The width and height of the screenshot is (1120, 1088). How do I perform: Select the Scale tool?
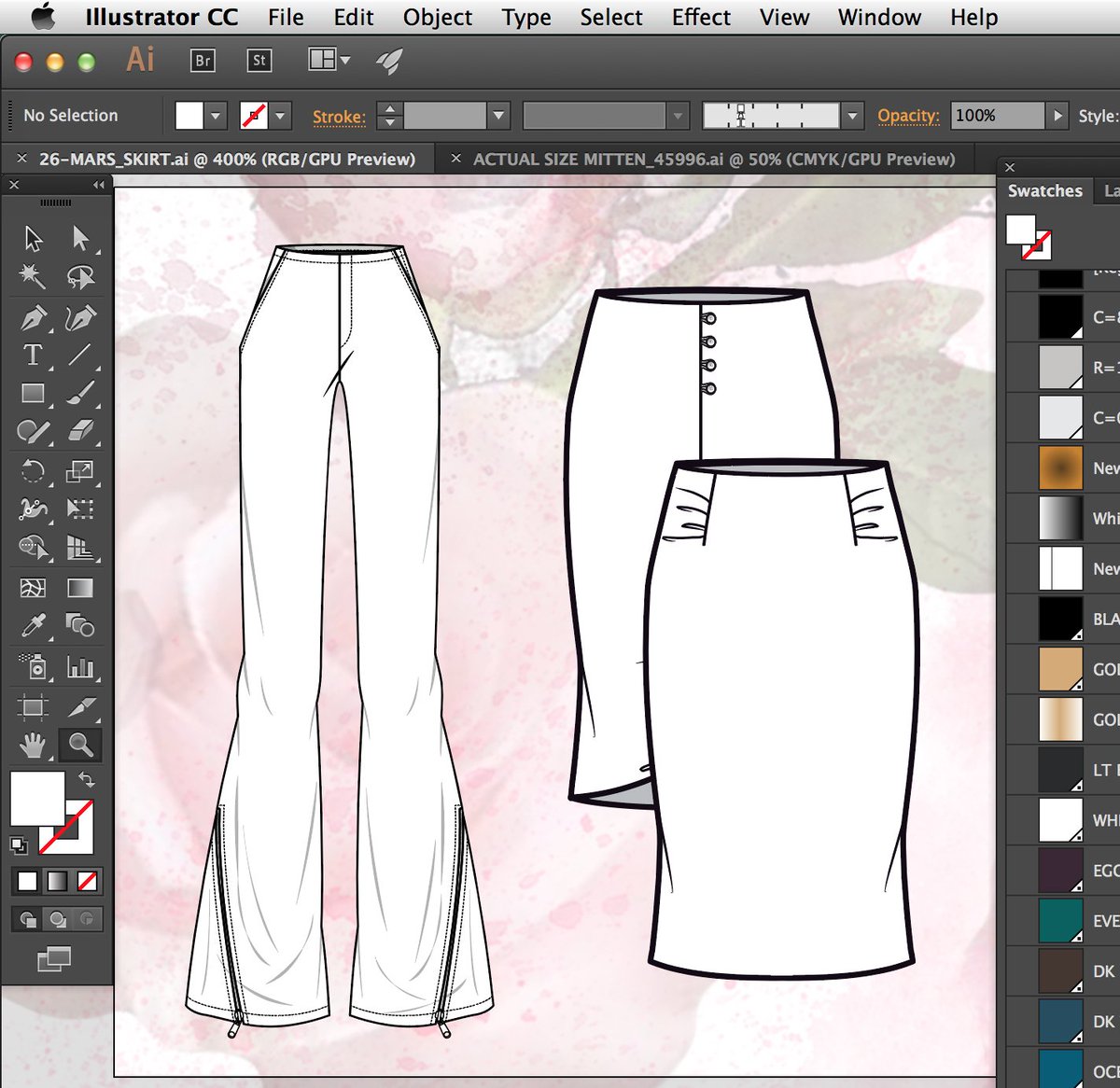point(81,471)
